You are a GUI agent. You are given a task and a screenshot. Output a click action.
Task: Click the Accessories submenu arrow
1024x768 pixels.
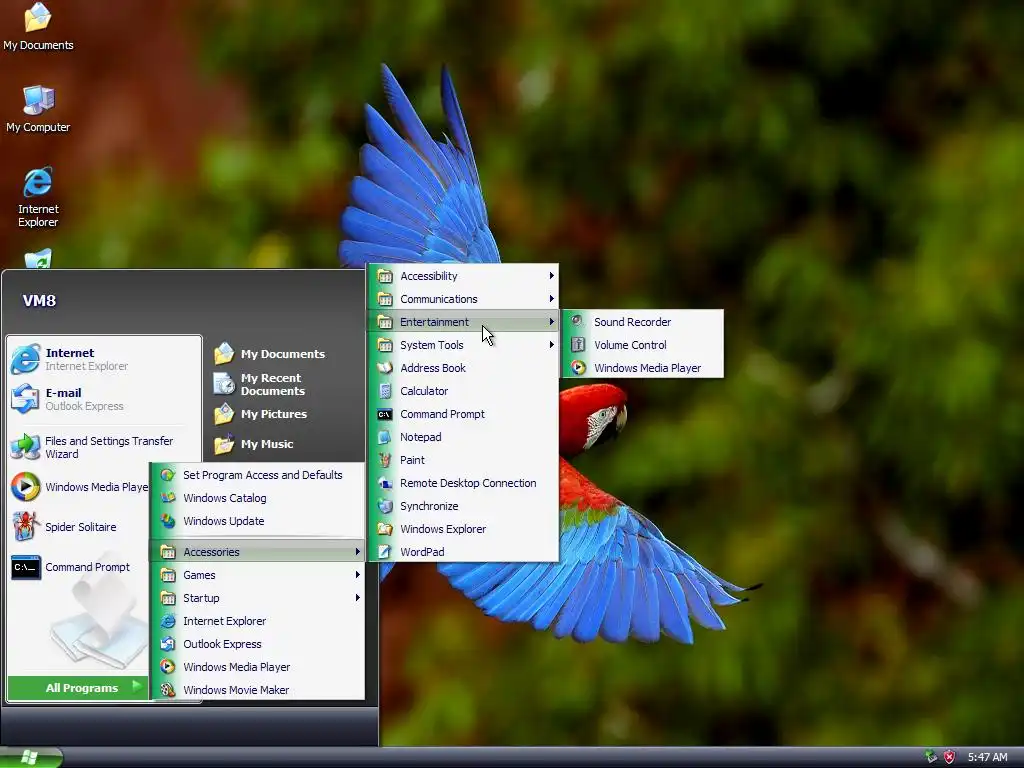[357, 552]
